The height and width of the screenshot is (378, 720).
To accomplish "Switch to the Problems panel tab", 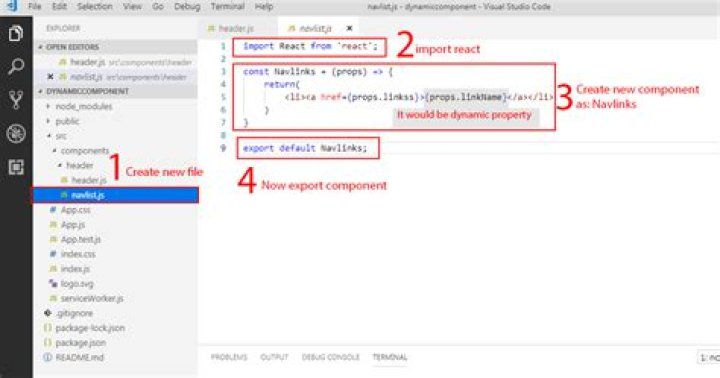I will click(229, 357).
